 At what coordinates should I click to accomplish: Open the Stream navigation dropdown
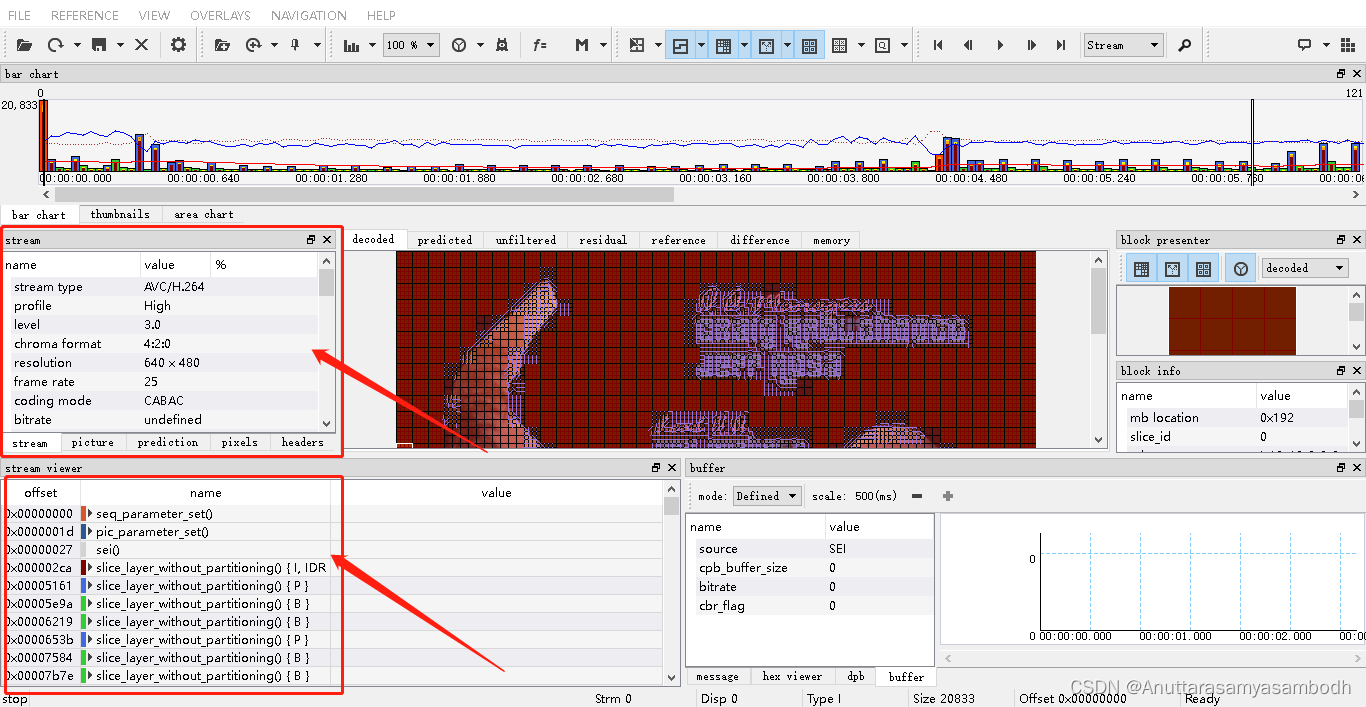[x=1123, y=45]
